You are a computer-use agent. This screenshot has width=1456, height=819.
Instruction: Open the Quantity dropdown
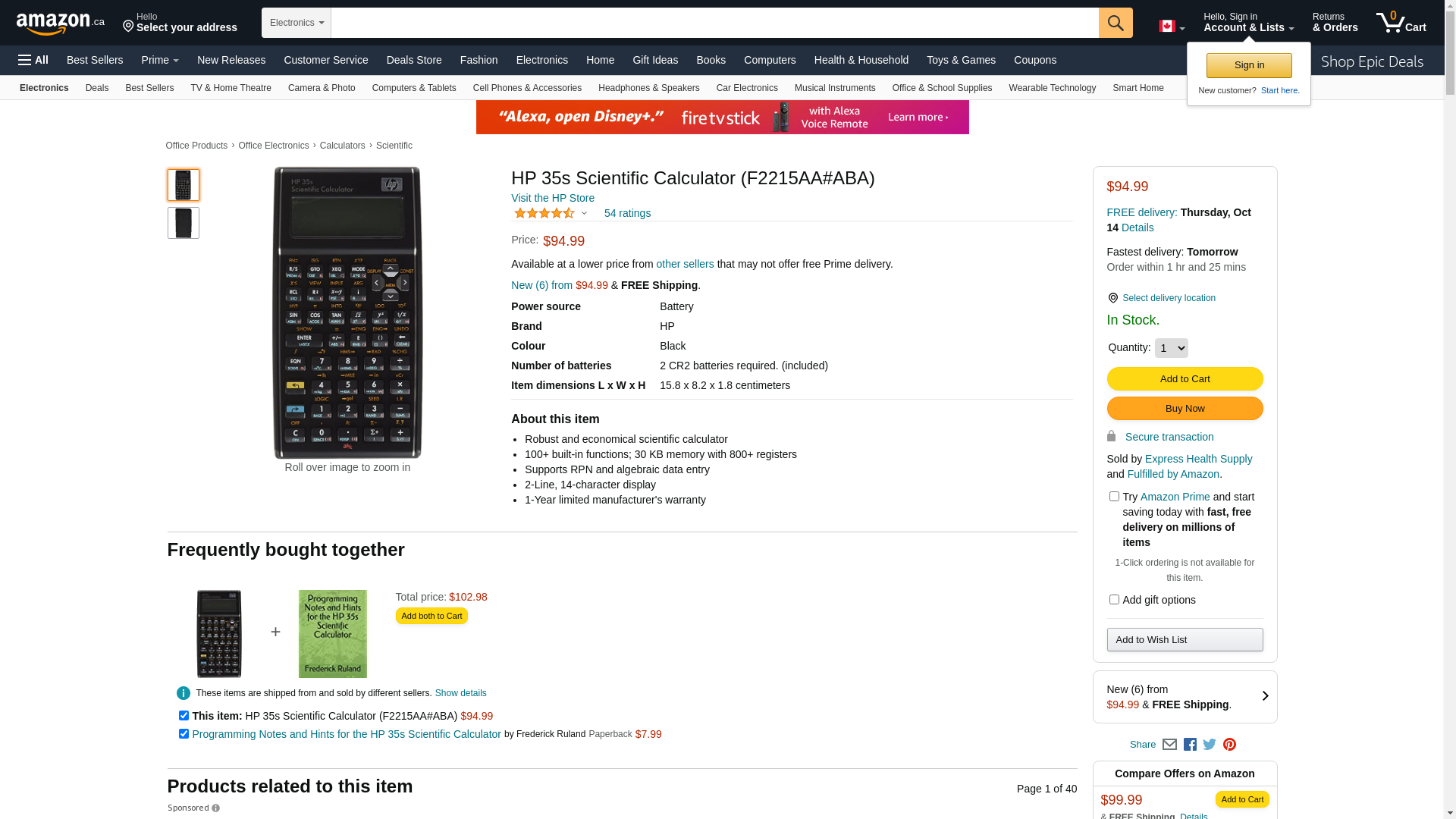pyautogui.click(x=1171, y=348)
